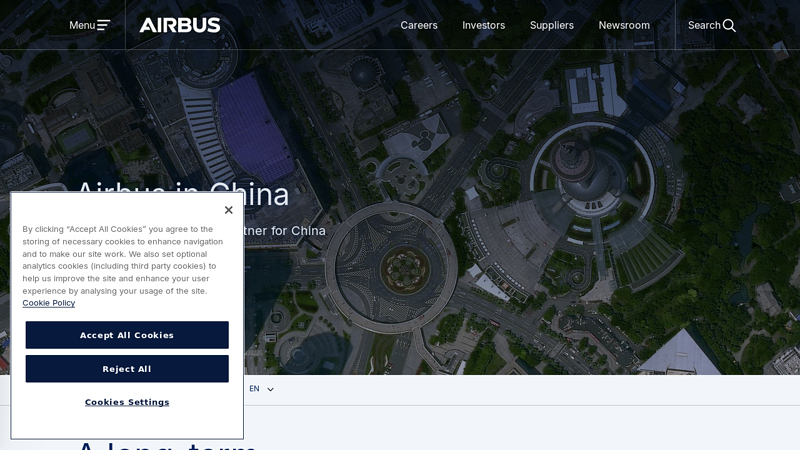The width and height of the screenshot is (800, 450).
Task: Open the Investors page
Action: [x=484, y=25]
